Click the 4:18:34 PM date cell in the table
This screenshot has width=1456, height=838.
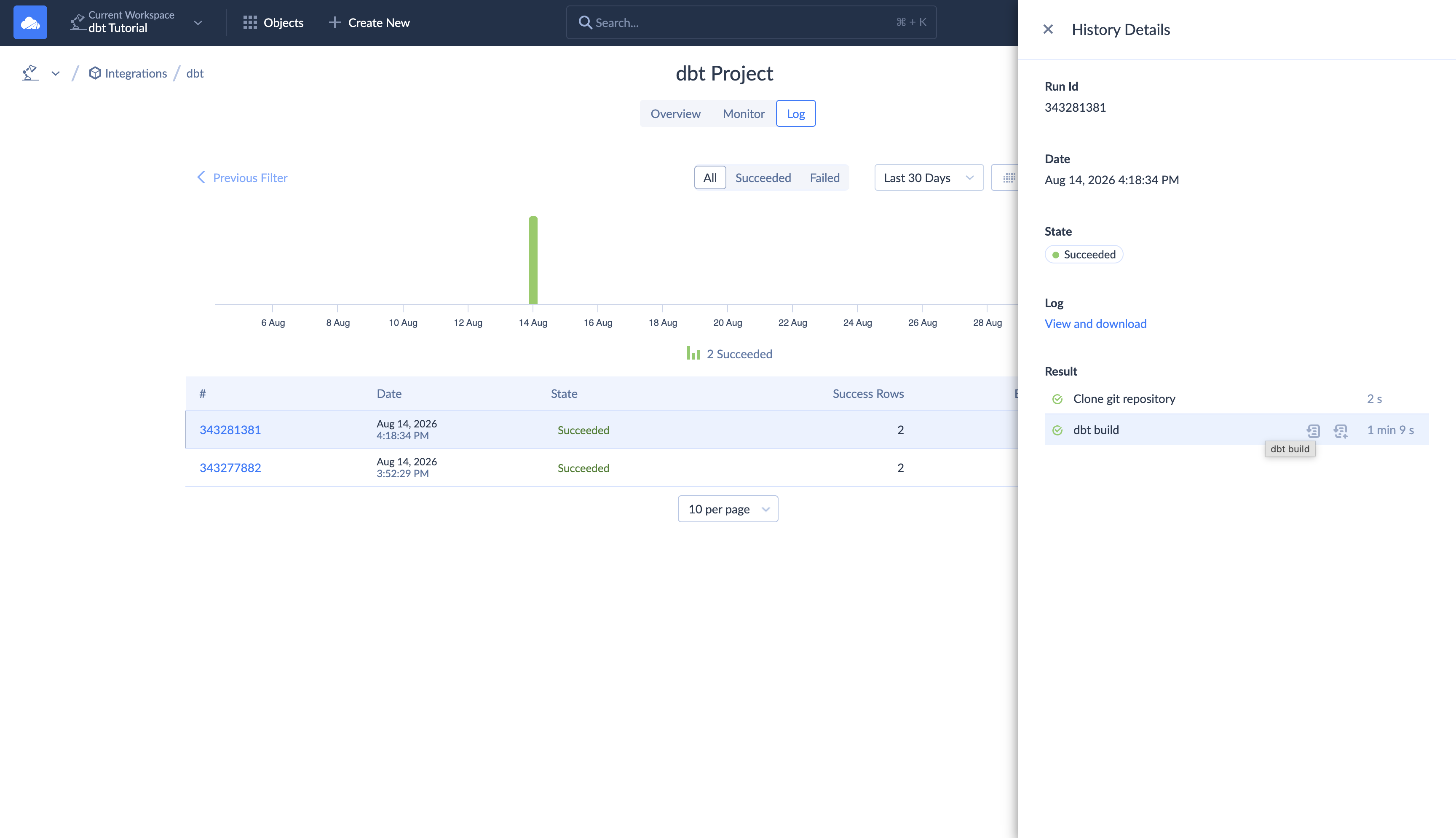(407, 430)
